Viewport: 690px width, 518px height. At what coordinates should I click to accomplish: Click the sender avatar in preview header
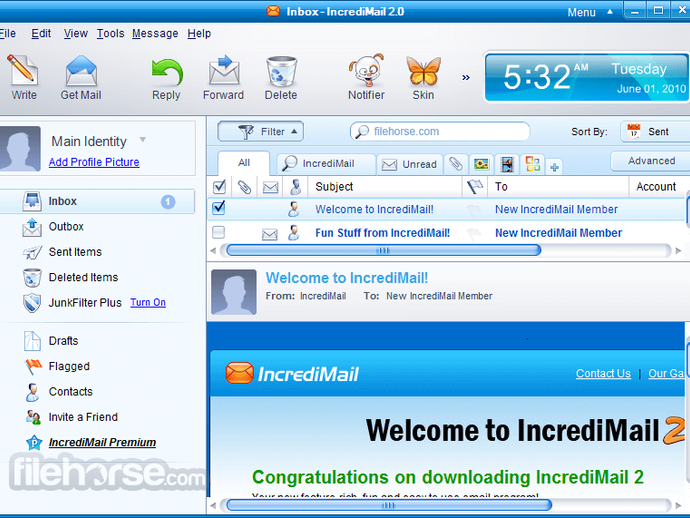click(234, 292)
